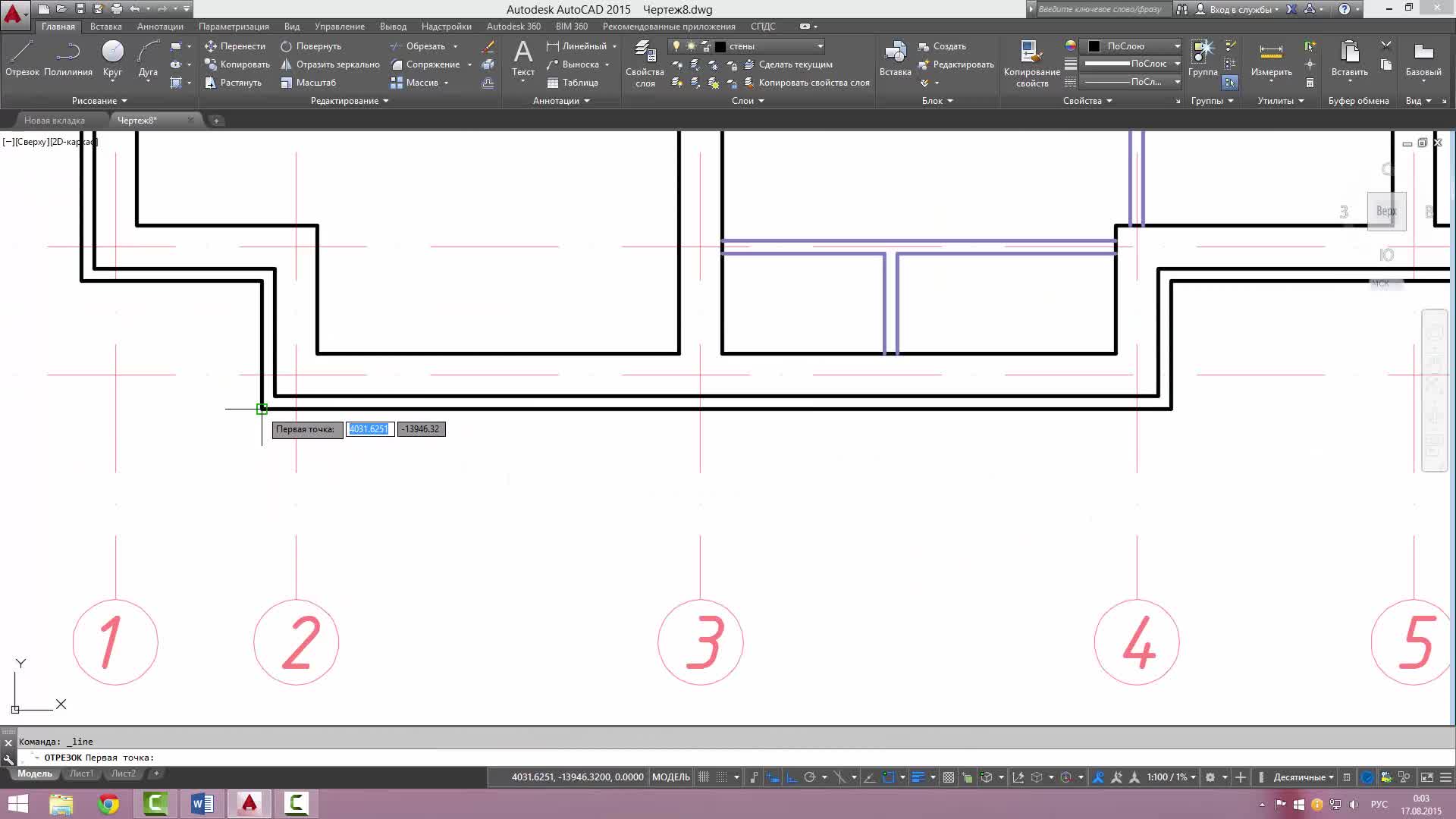Viewport: 1456px width, 819px height.
Task: Click the save icon in quick access
Action: [x=80, y=9]
